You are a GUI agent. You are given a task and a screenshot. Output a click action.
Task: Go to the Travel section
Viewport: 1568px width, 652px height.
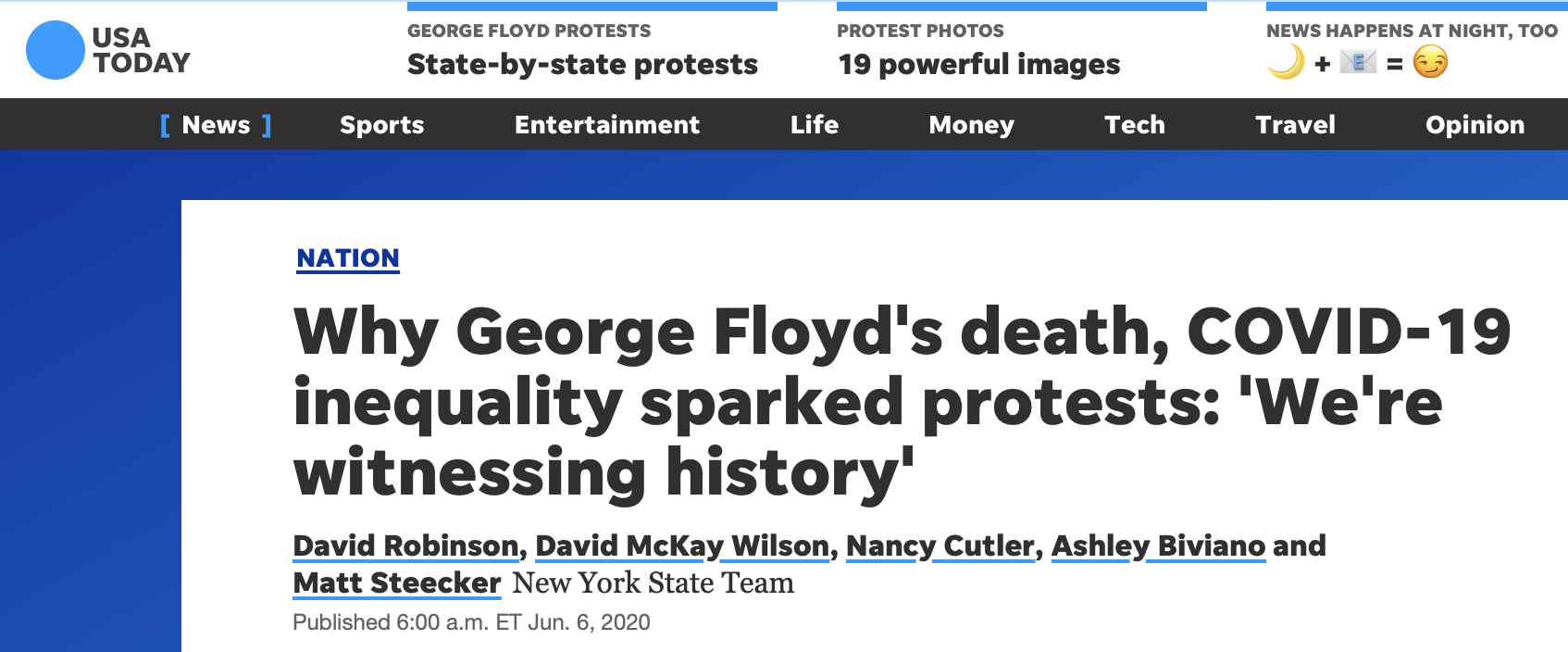(1295, 125)
